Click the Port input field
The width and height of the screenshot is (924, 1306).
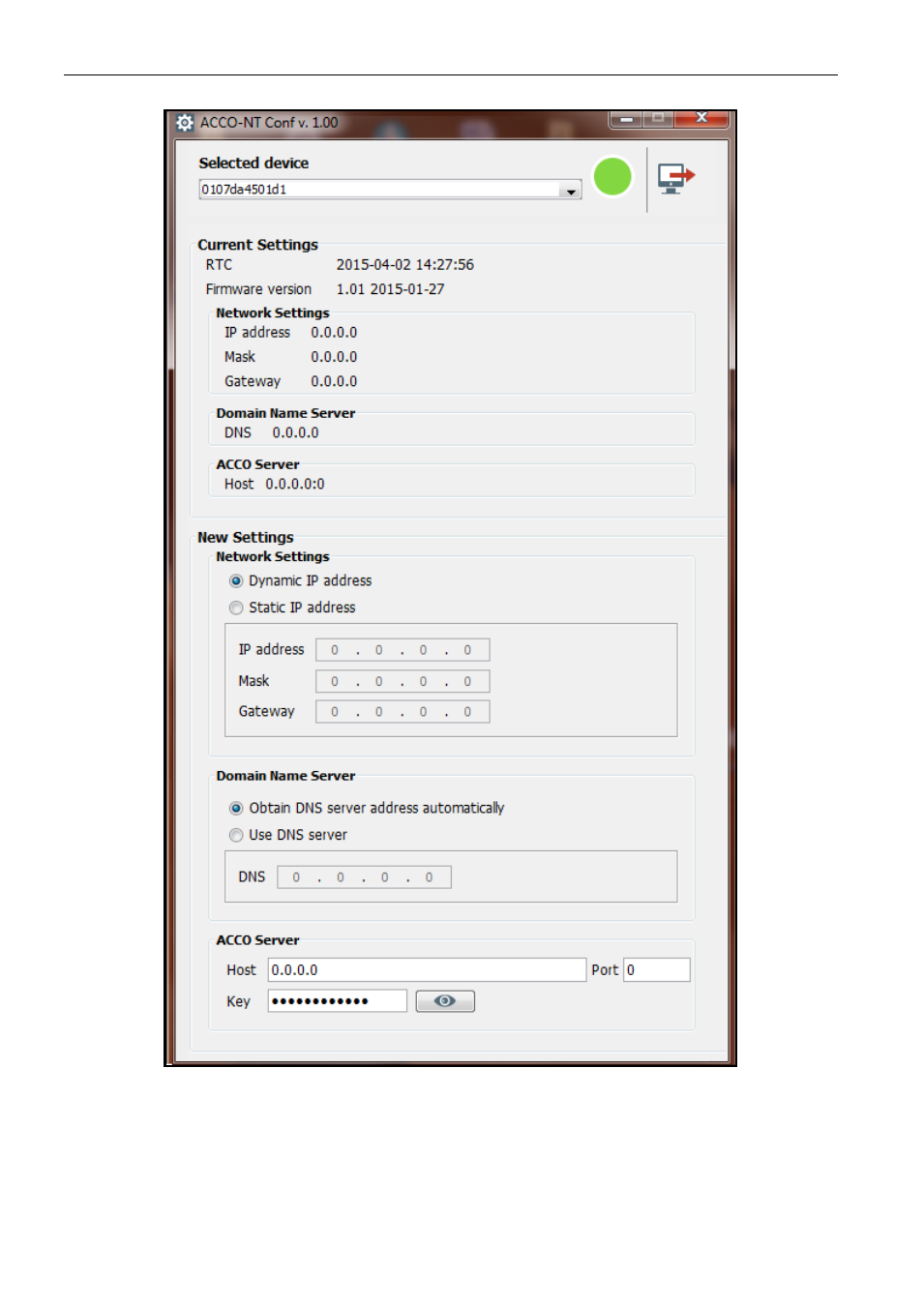pos(657,970)
